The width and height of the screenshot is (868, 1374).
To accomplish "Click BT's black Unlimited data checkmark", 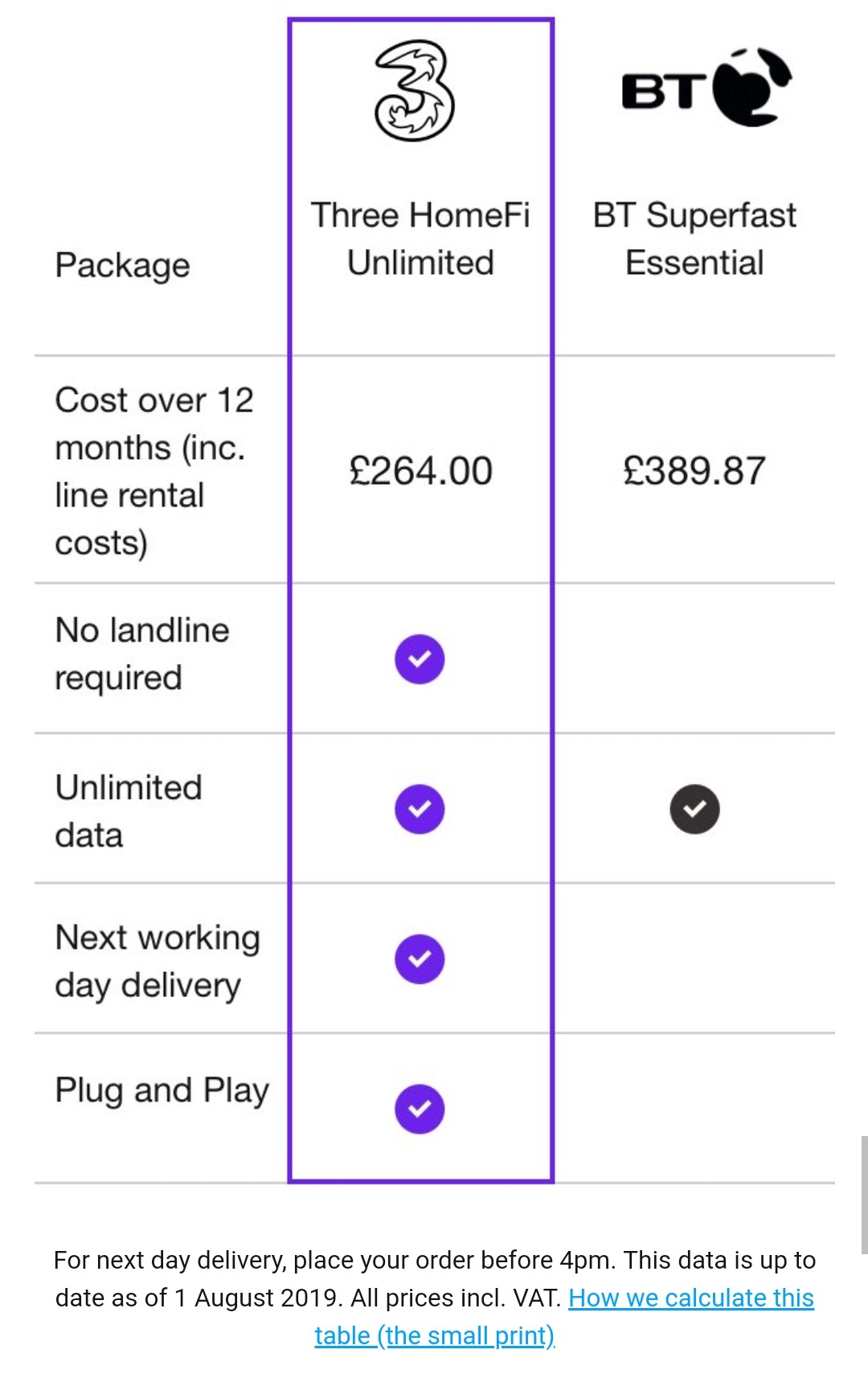I will (x=694, y=809).
